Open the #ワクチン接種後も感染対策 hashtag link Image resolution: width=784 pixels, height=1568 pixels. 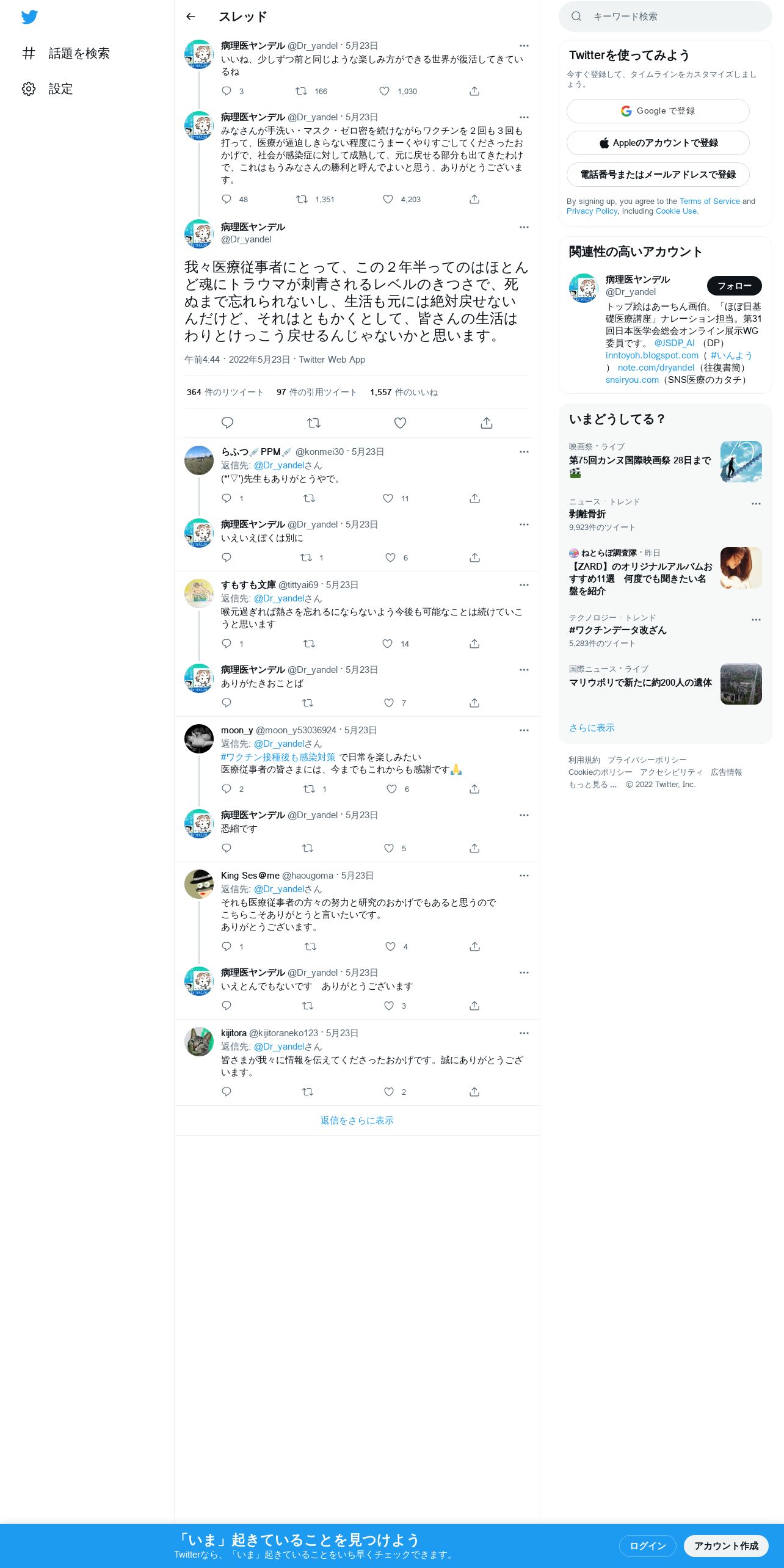click(x=278, y=757)
